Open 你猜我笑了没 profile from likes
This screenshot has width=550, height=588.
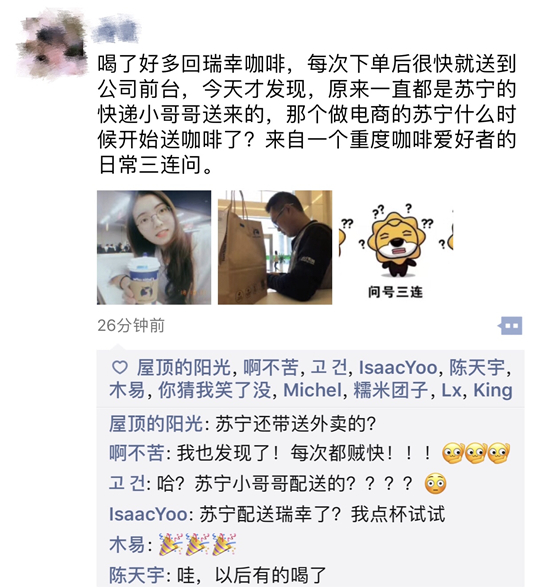tap(214, 390)
